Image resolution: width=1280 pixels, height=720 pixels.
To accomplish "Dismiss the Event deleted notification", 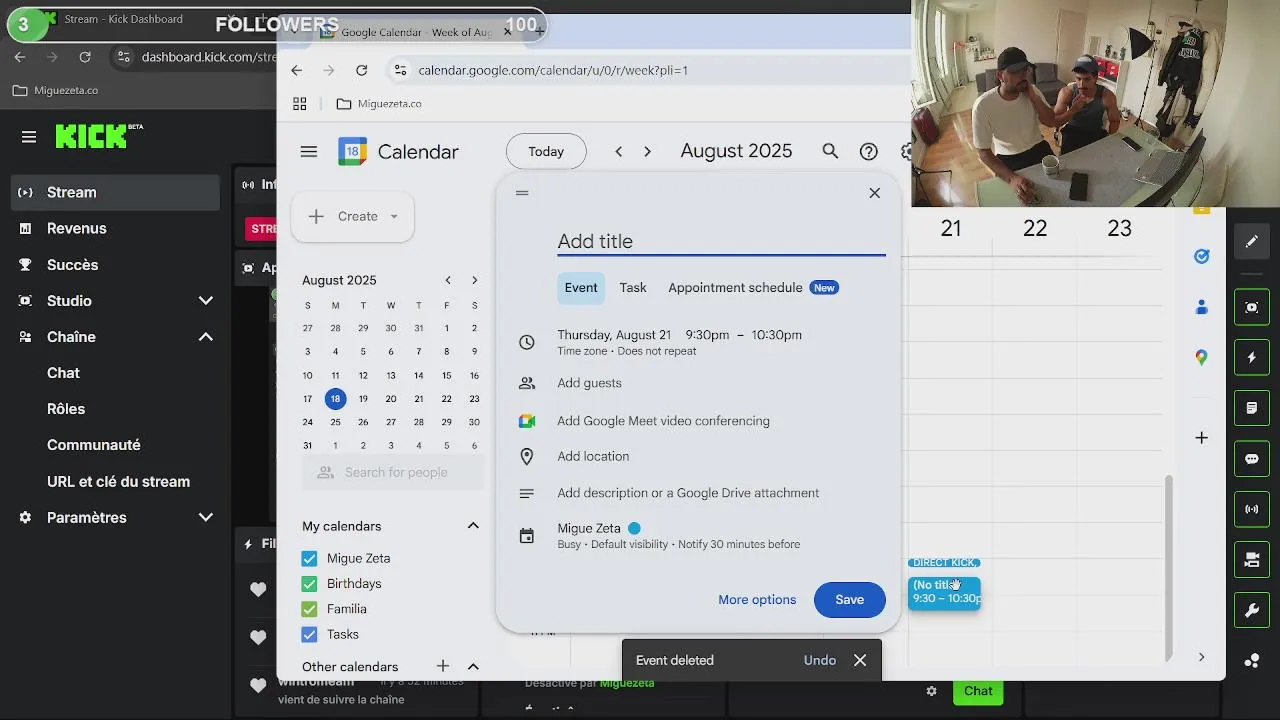I will pos(860,660).
